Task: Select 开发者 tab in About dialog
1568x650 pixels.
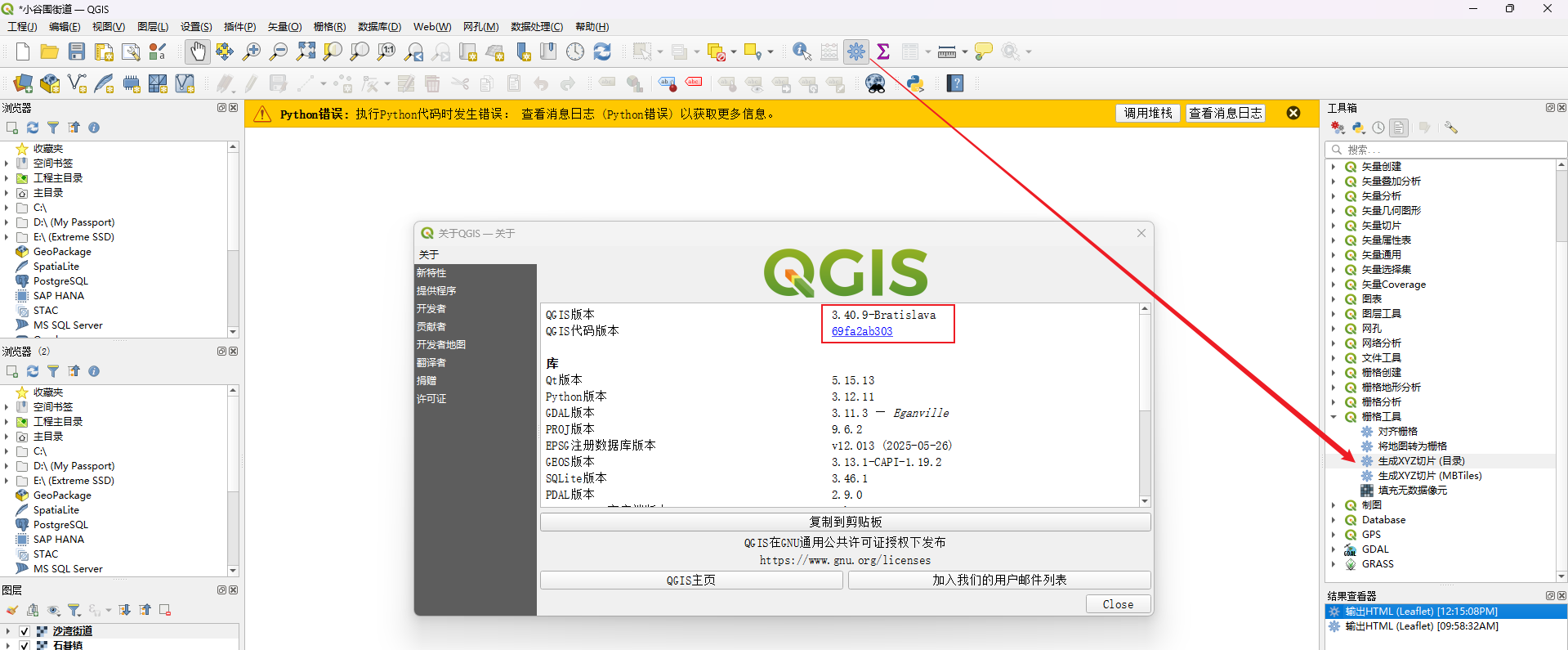Action: [x=431, y=309]
